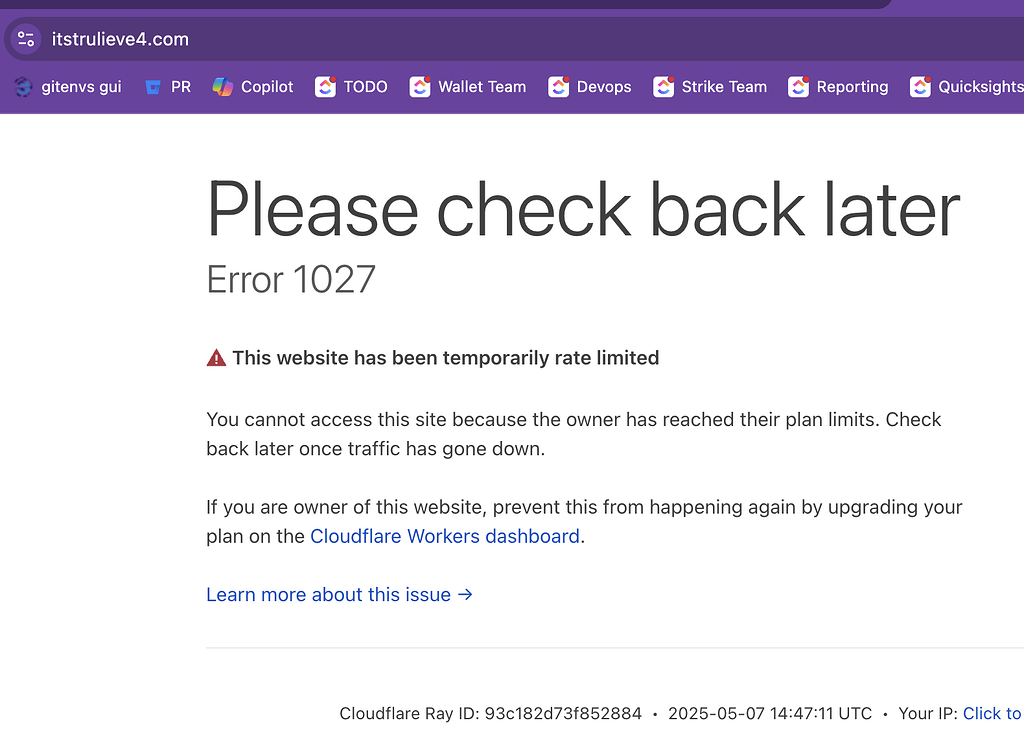Click the temporarily rate limited message
This screenshot has height=750, width=1024.
(x=446, y=358)
